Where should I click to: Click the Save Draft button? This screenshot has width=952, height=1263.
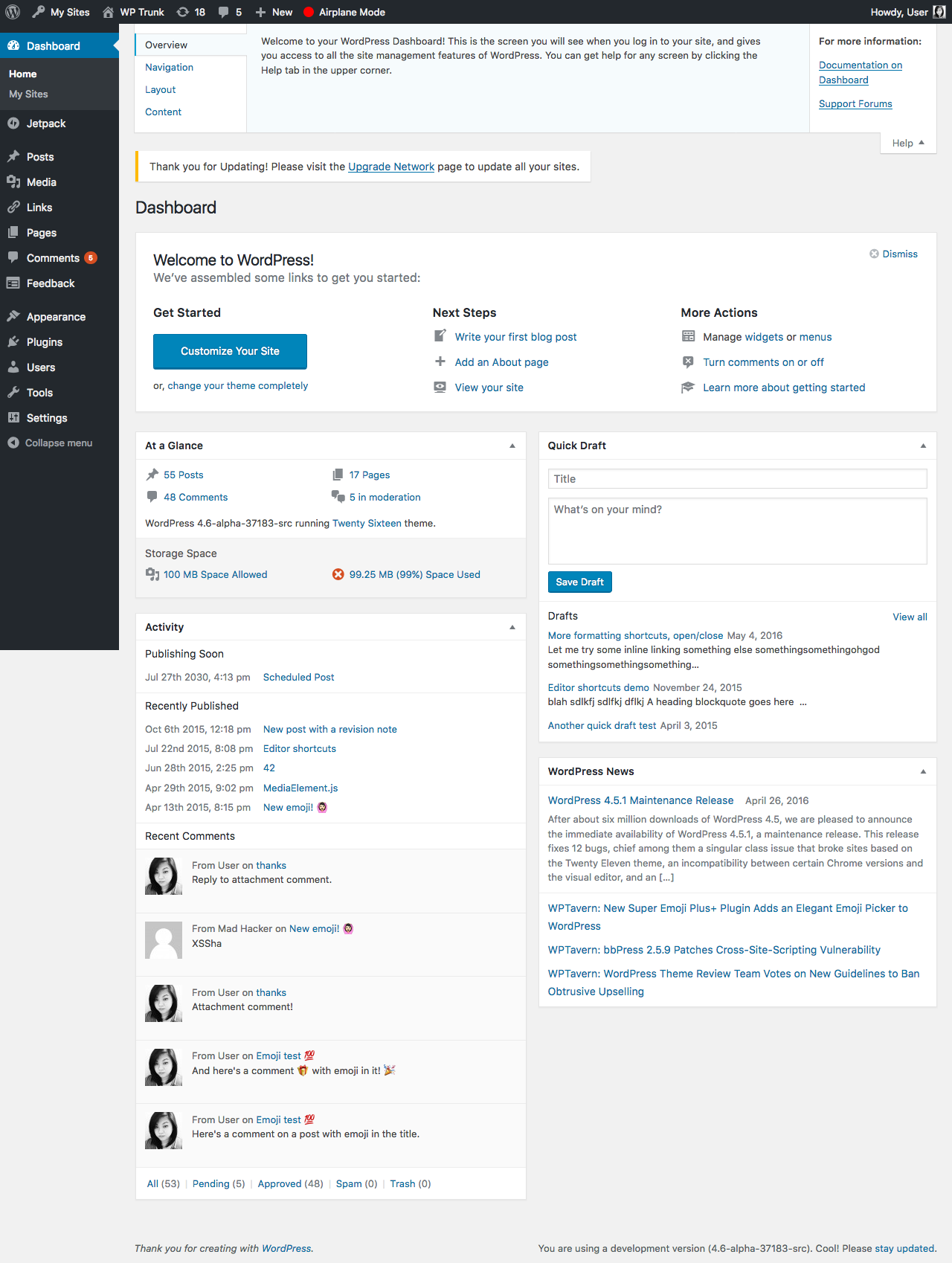(579, 582)
